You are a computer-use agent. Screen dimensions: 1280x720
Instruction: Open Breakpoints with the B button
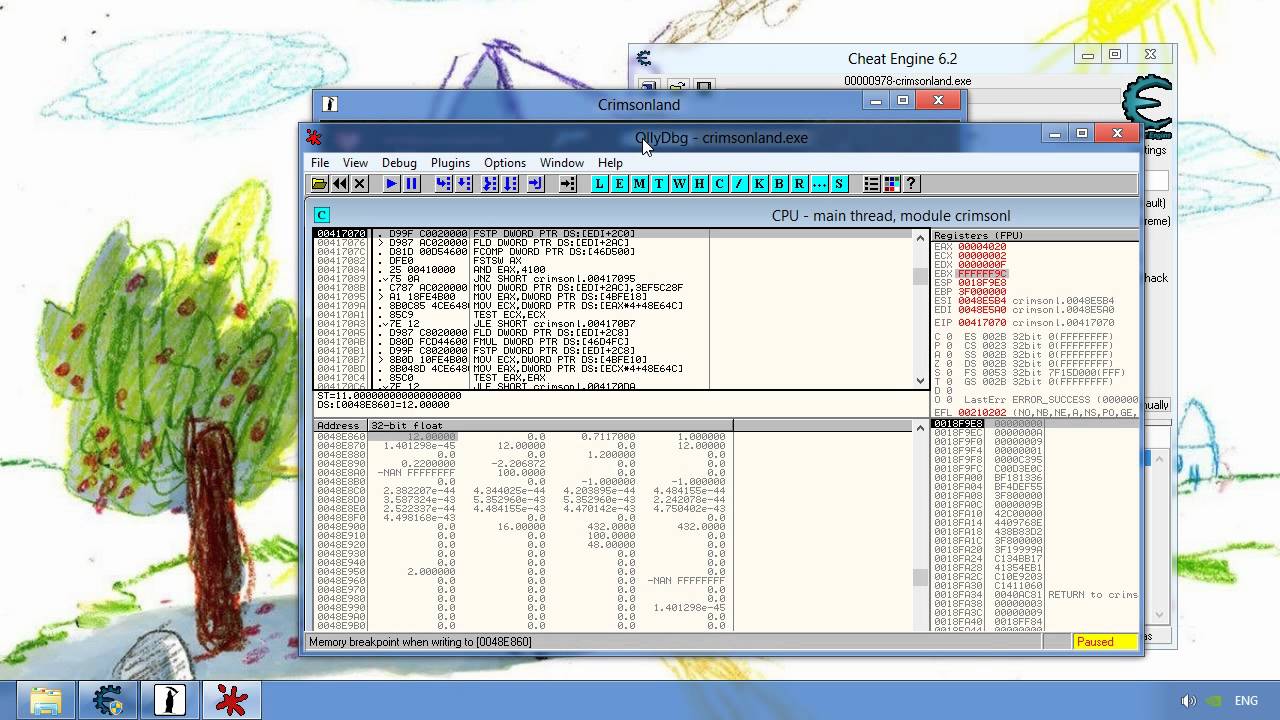tap(779, 184)
